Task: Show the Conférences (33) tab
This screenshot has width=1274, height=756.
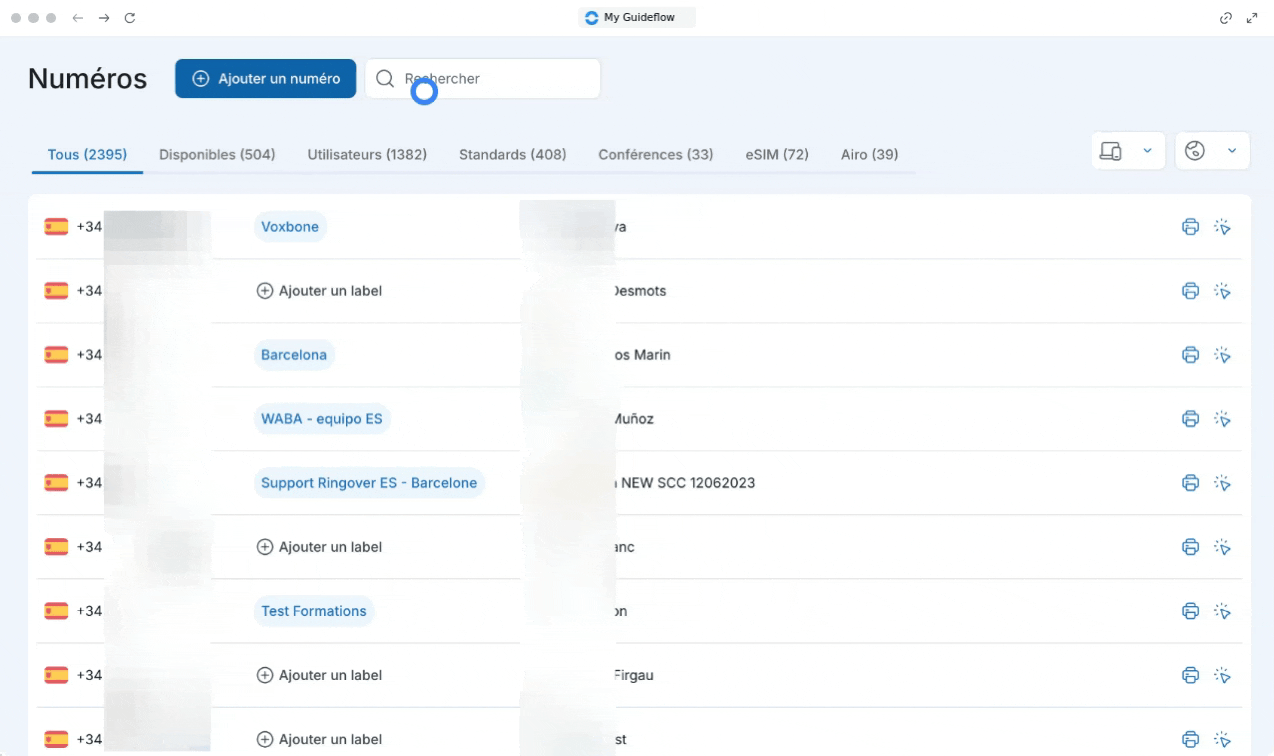Action: (x=655, y=155)
